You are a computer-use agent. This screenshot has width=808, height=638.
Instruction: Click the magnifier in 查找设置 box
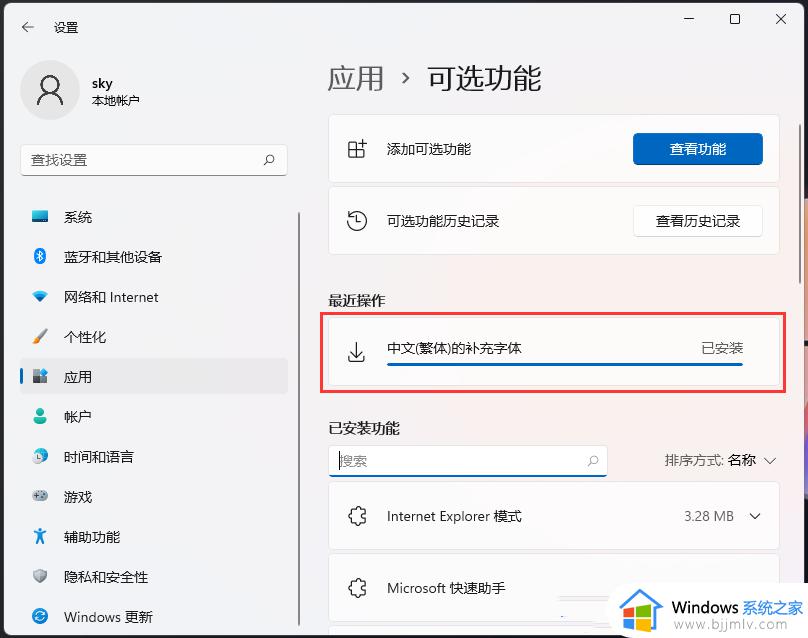(x=268, y=160)
